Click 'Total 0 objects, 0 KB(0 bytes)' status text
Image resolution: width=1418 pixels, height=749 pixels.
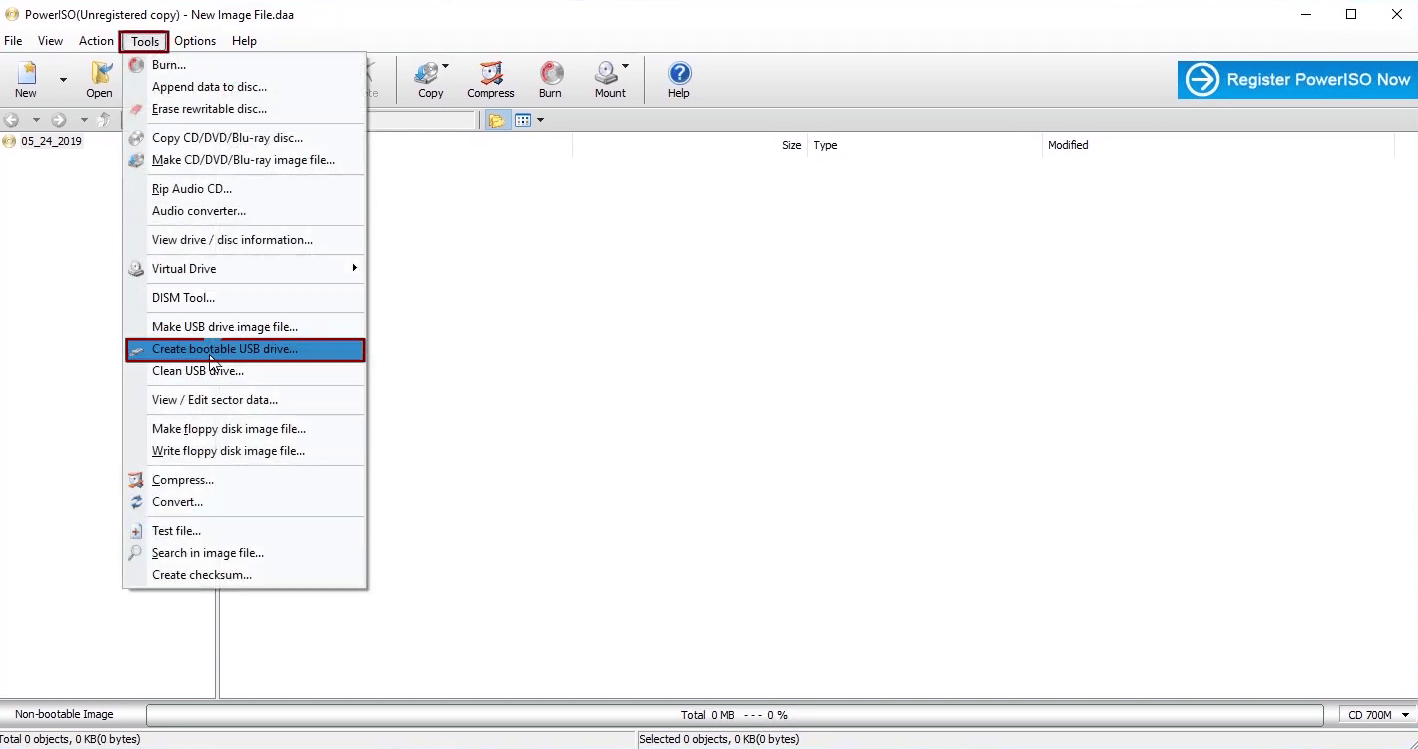click(x=70, y=739)
